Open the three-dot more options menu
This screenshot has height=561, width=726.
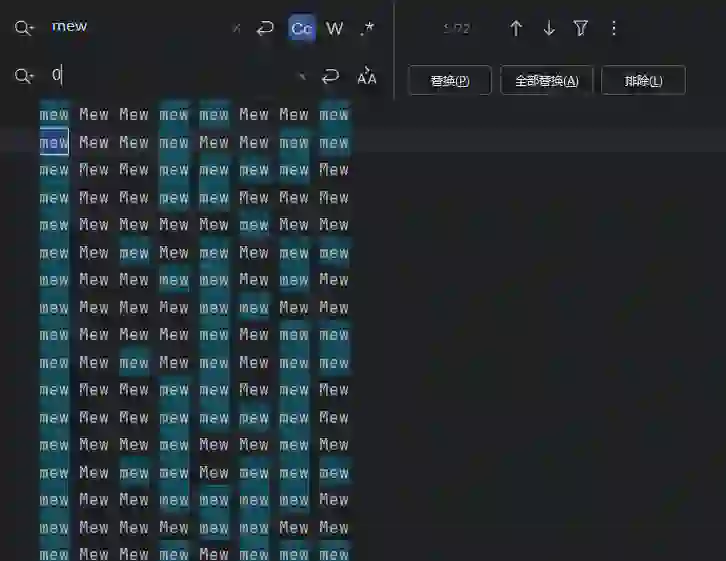614,29
